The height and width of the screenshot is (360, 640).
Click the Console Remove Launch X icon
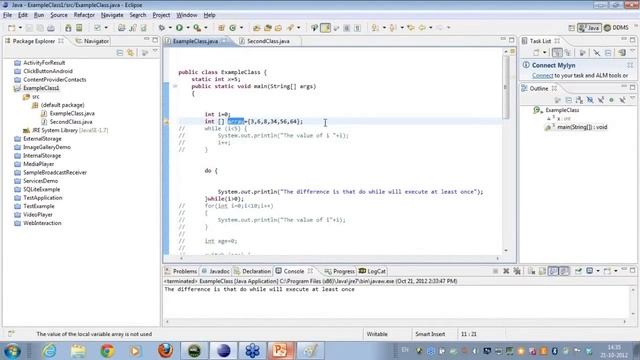pos(506,271)
